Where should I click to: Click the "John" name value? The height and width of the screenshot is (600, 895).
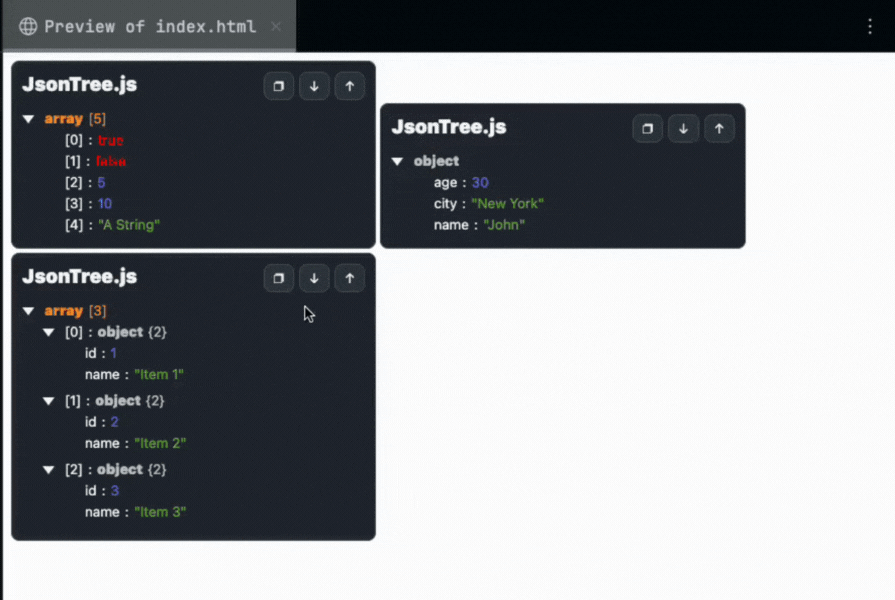[504, 225]
